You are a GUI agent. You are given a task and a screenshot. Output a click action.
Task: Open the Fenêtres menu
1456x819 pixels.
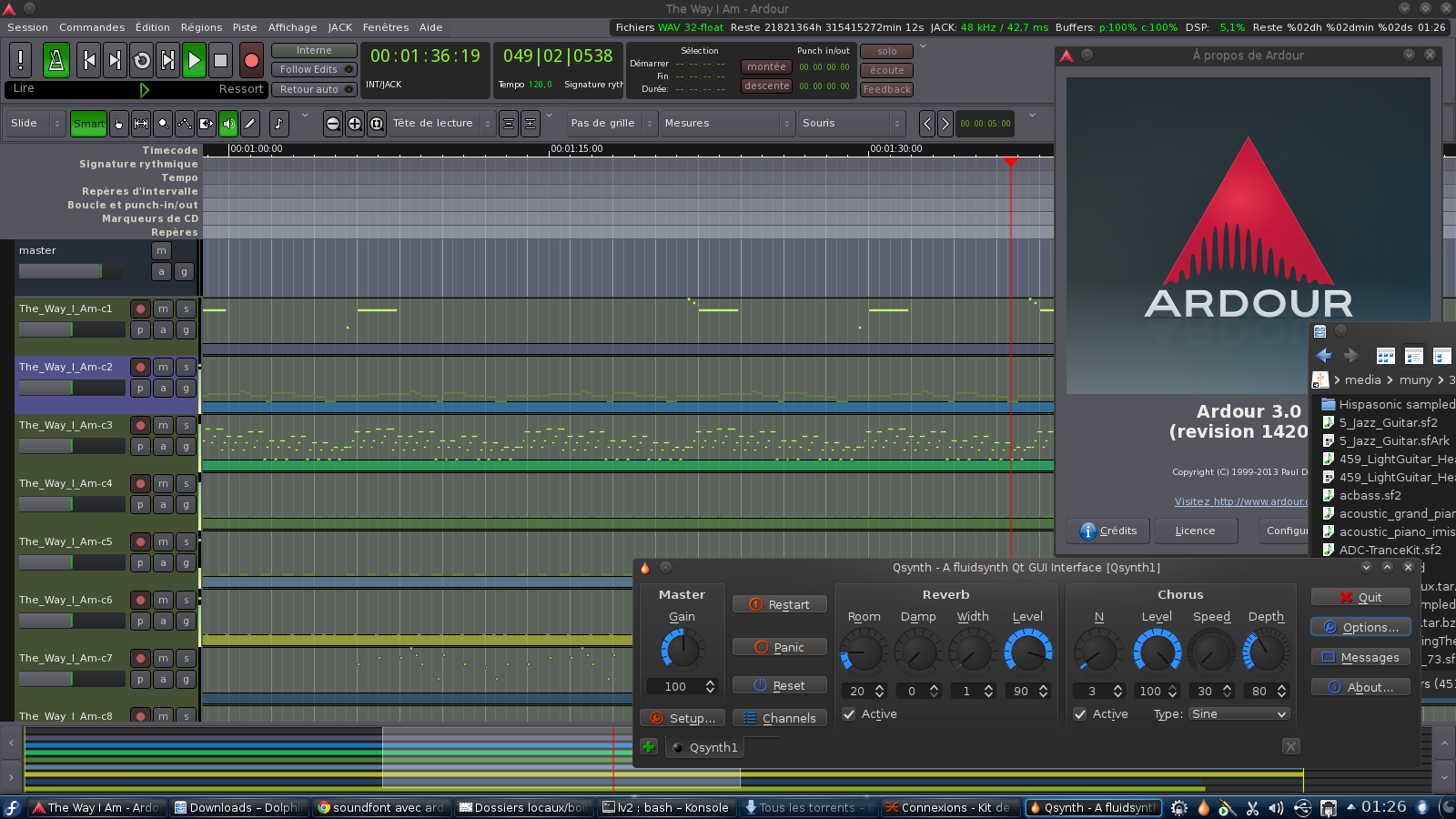pyautogui.click(x=386, y=27)
